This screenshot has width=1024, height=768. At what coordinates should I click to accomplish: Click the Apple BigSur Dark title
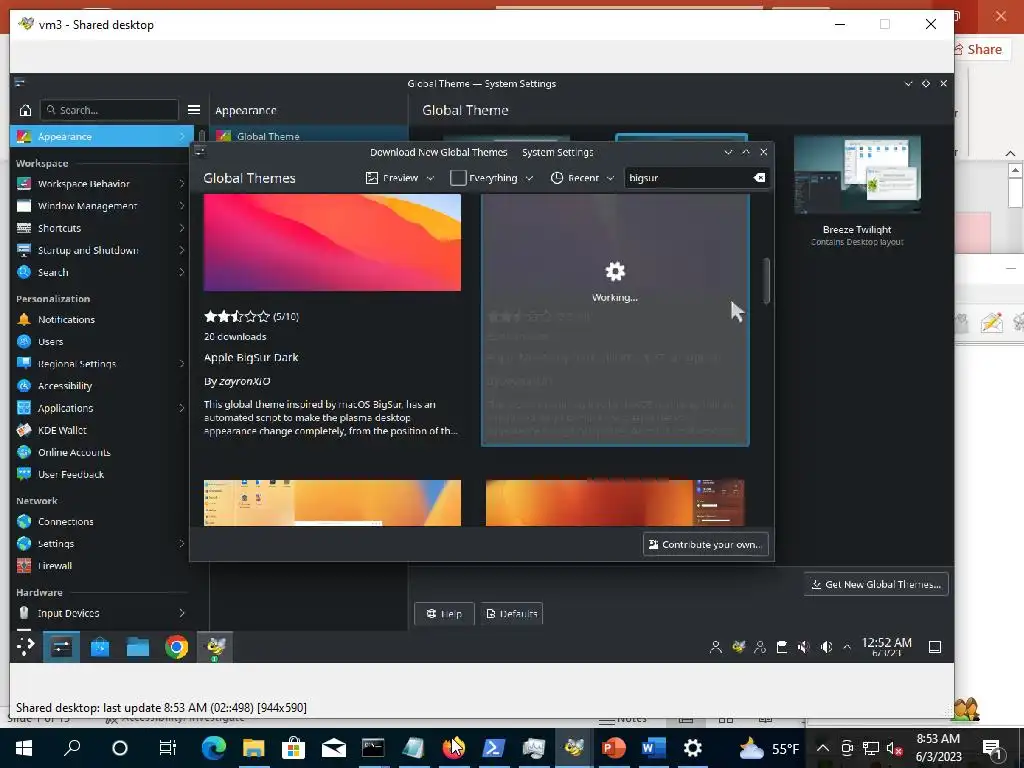pos(251,358)
